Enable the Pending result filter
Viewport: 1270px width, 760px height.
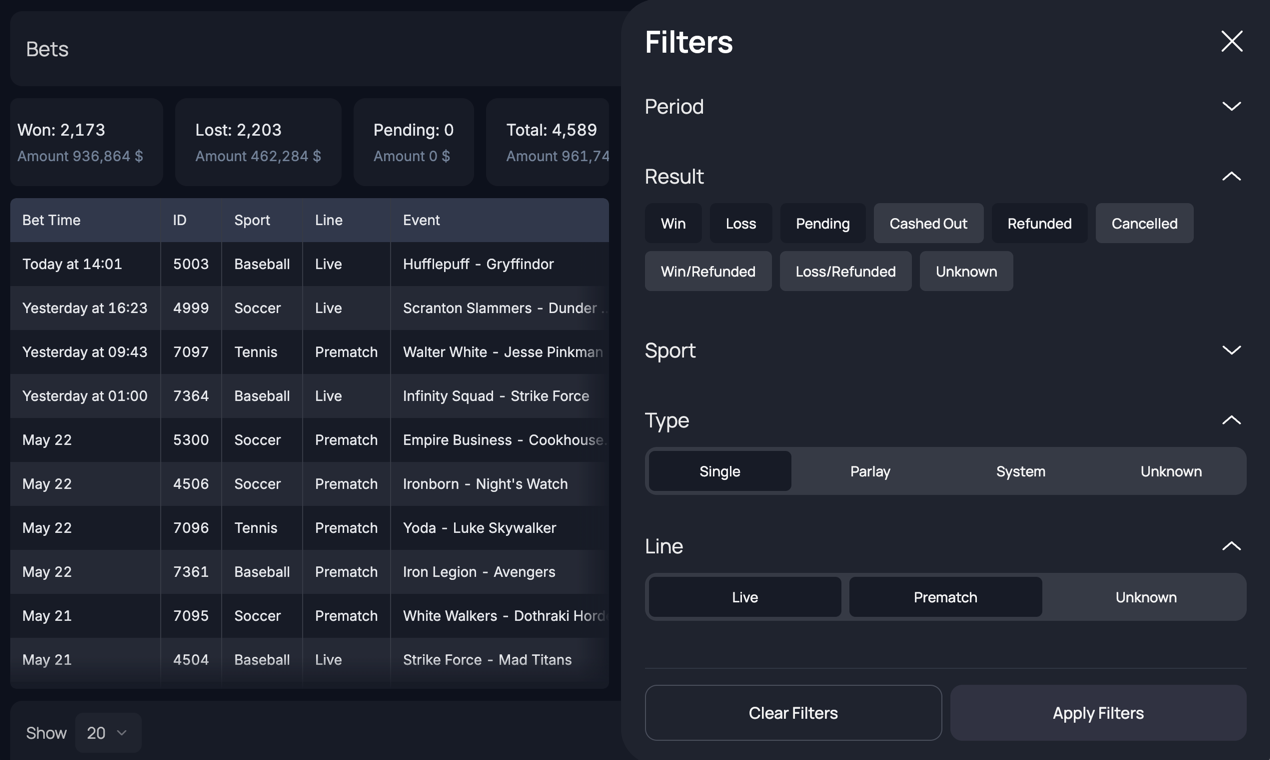[x=822, y=223]
